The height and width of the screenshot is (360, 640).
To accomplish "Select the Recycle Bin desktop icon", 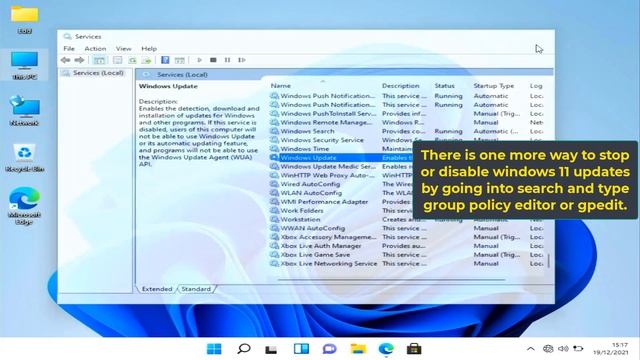I will (25, 158).
